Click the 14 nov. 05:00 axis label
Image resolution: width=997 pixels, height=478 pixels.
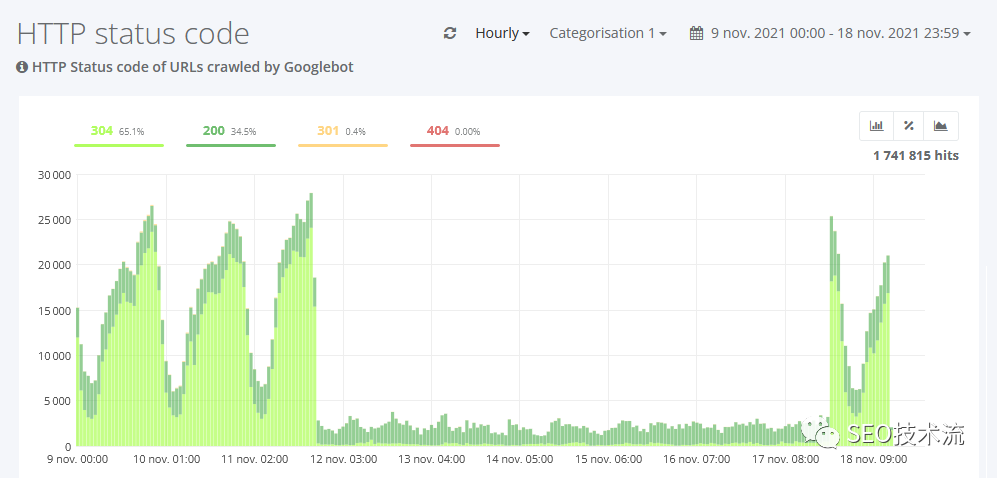[x=519, y=460]
